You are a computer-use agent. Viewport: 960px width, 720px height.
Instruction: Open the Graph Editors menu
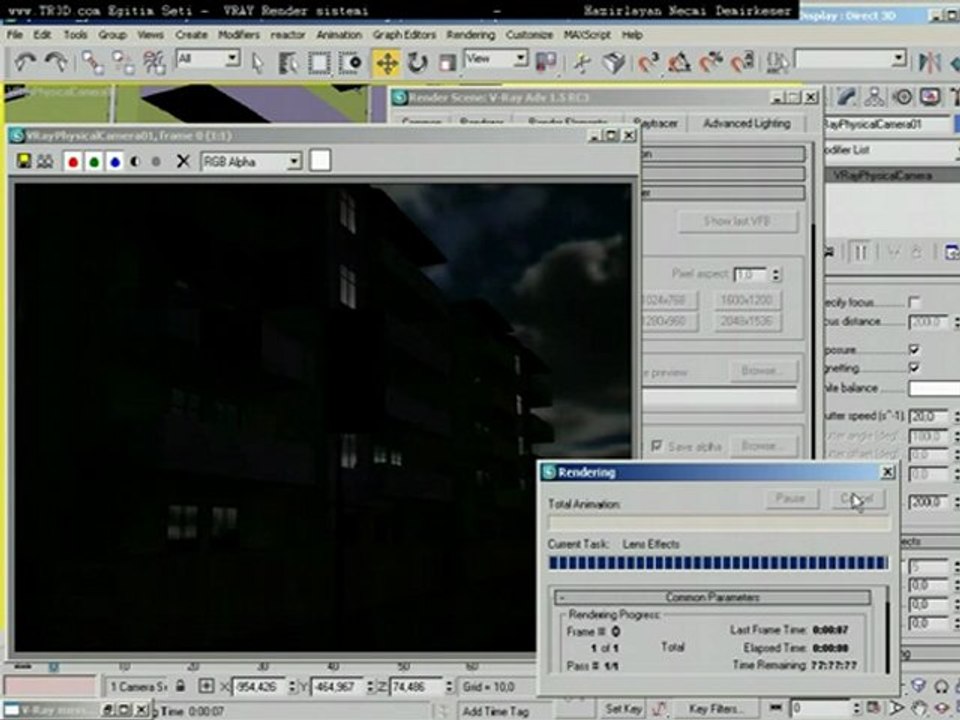(x=404, y=35)
